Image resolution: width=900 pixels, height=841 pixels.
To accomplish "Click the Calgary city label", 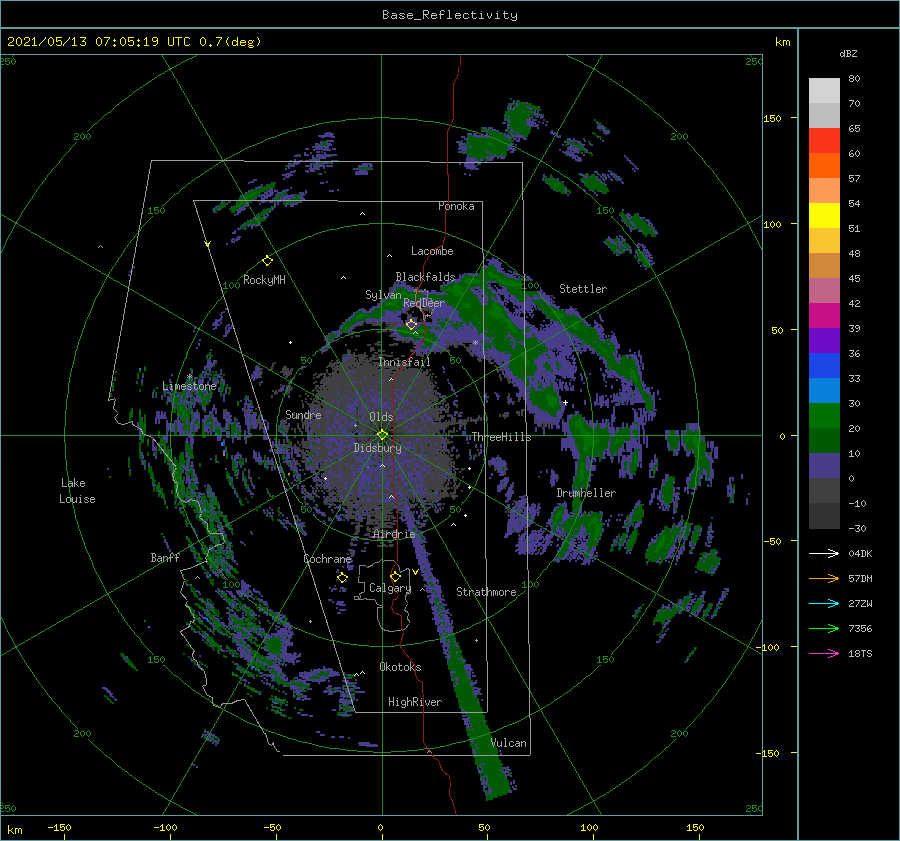I will pyautogui.click(x=390, y=588).
